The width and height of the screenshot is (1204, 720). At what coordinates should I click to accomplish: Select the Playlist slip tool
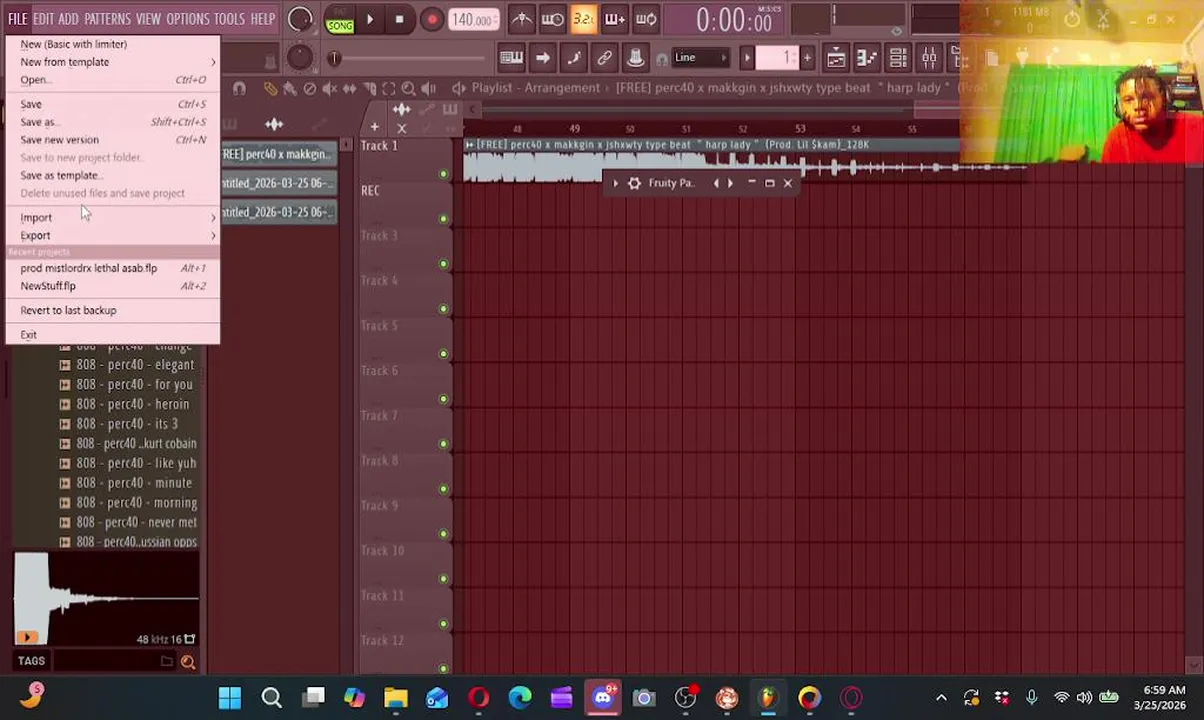pyautogui.click(x=349, y=89)
